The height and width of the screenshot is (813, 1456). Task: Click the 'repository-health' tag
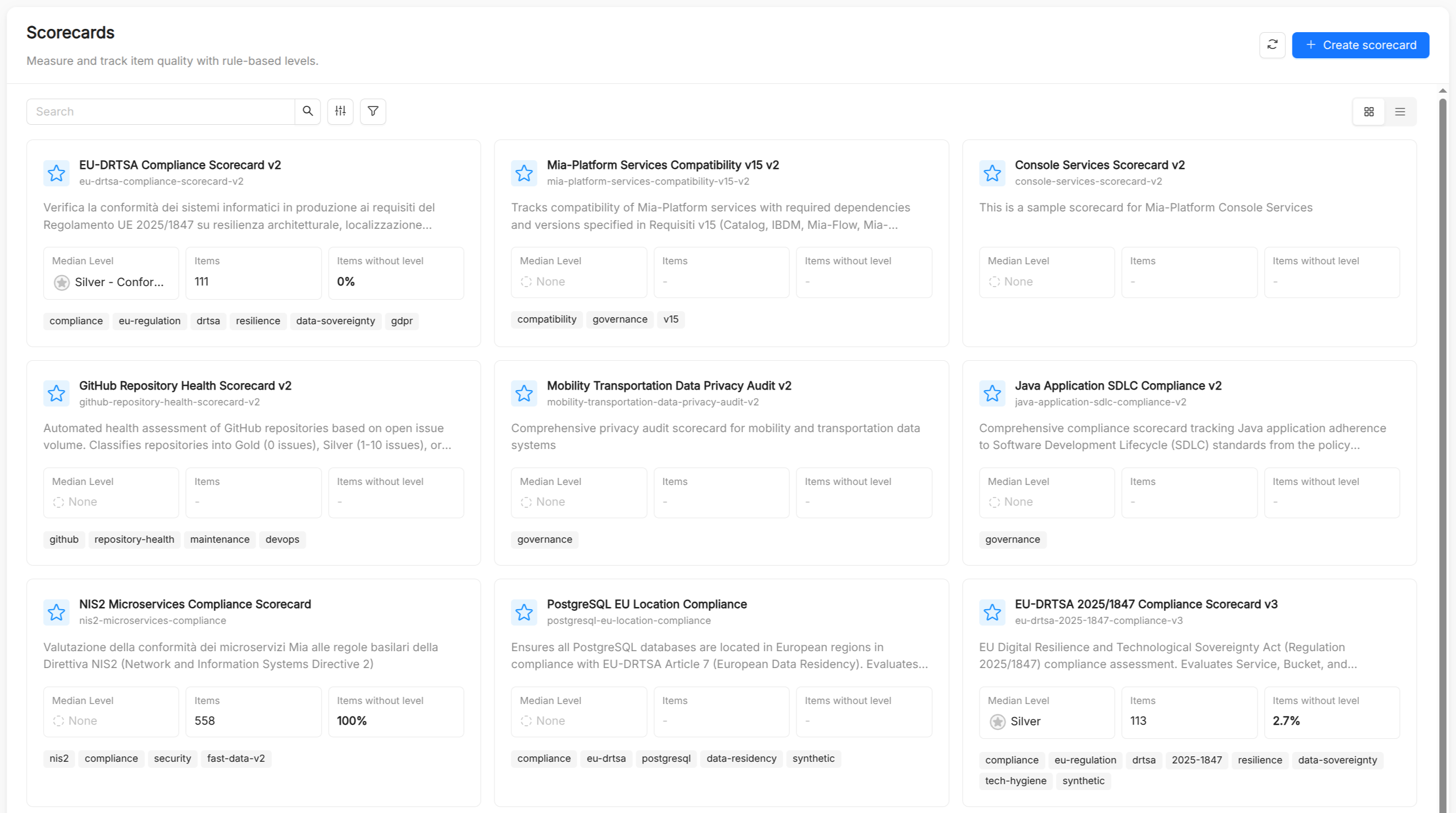pyautogui.click(x=134, y=539)
